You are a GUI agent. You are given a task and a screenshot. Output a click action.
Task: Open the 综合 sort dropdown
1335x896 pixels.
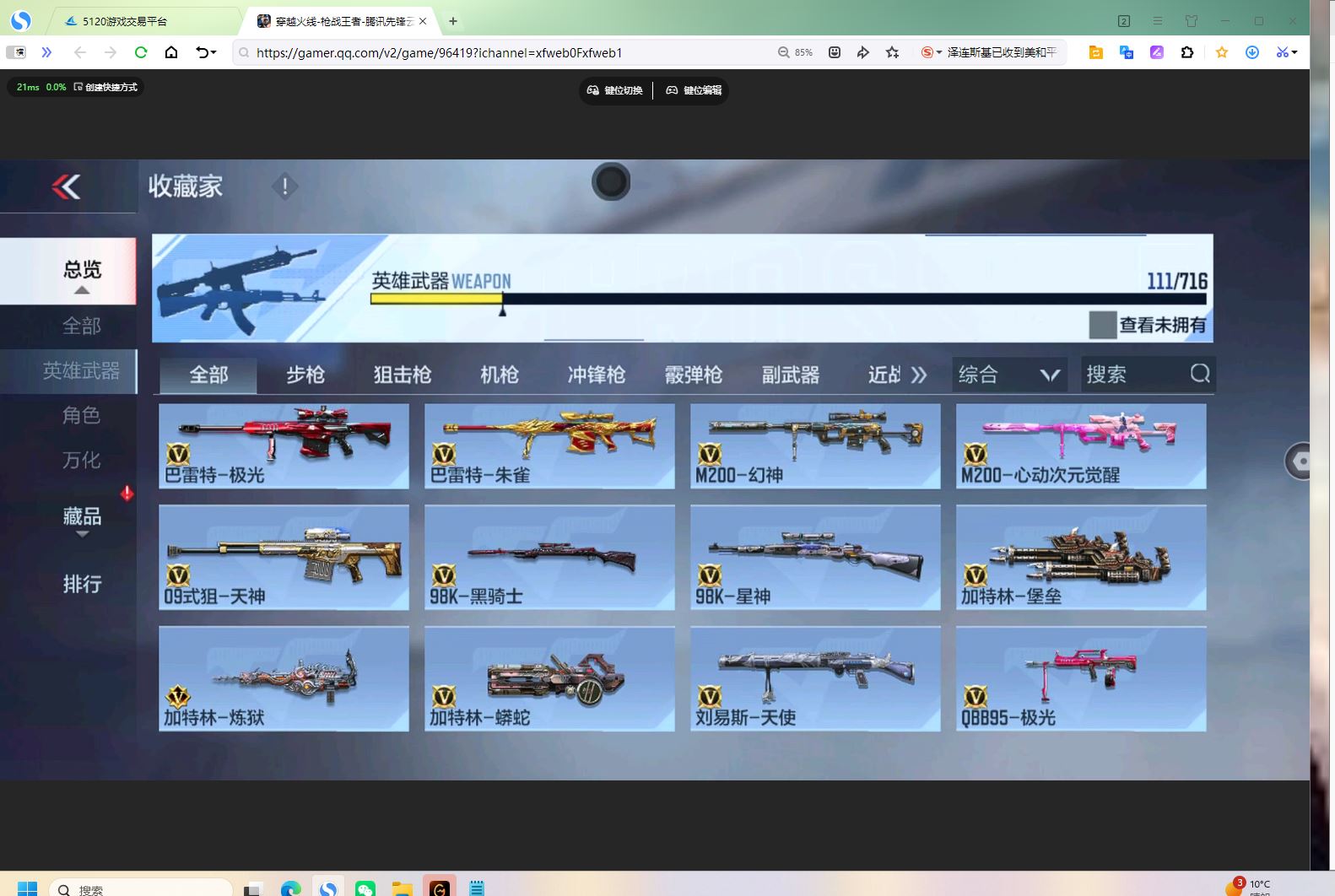pyautogui.click(x=1009, y=374)
